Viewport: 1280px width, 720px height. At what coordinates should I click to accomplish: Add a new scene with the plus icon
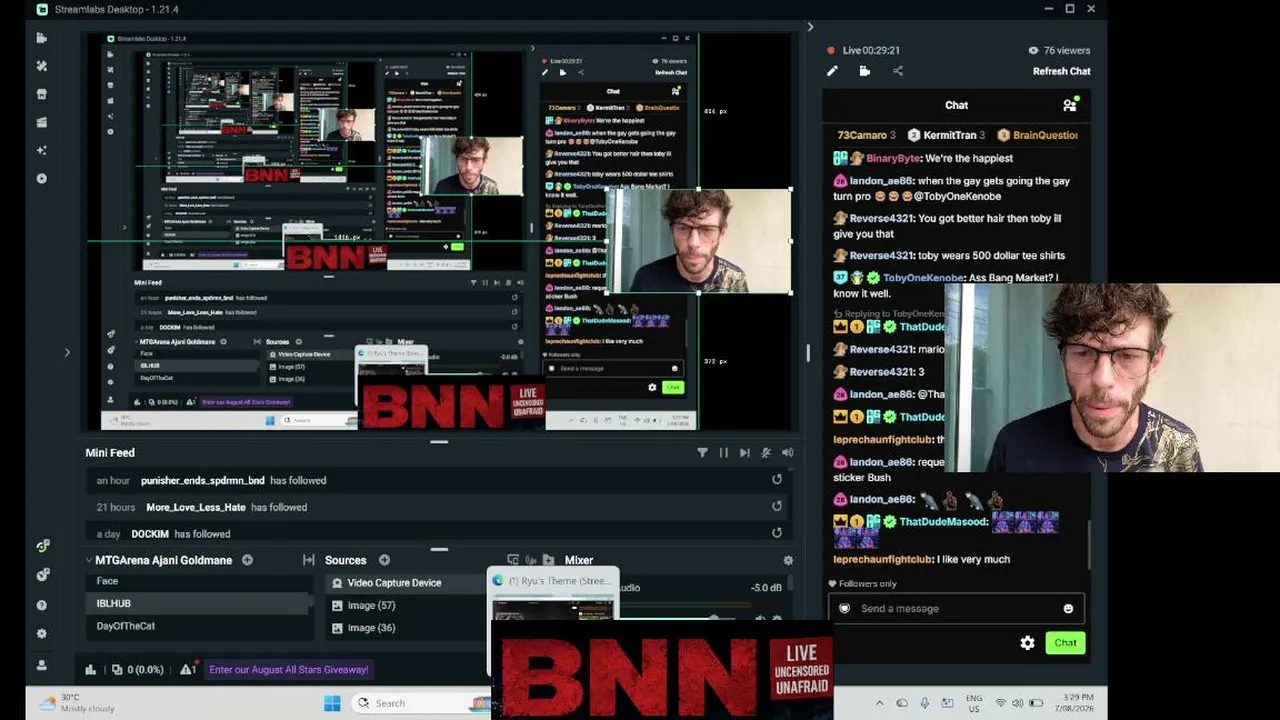pyautogui.click(x=247, y=560)
